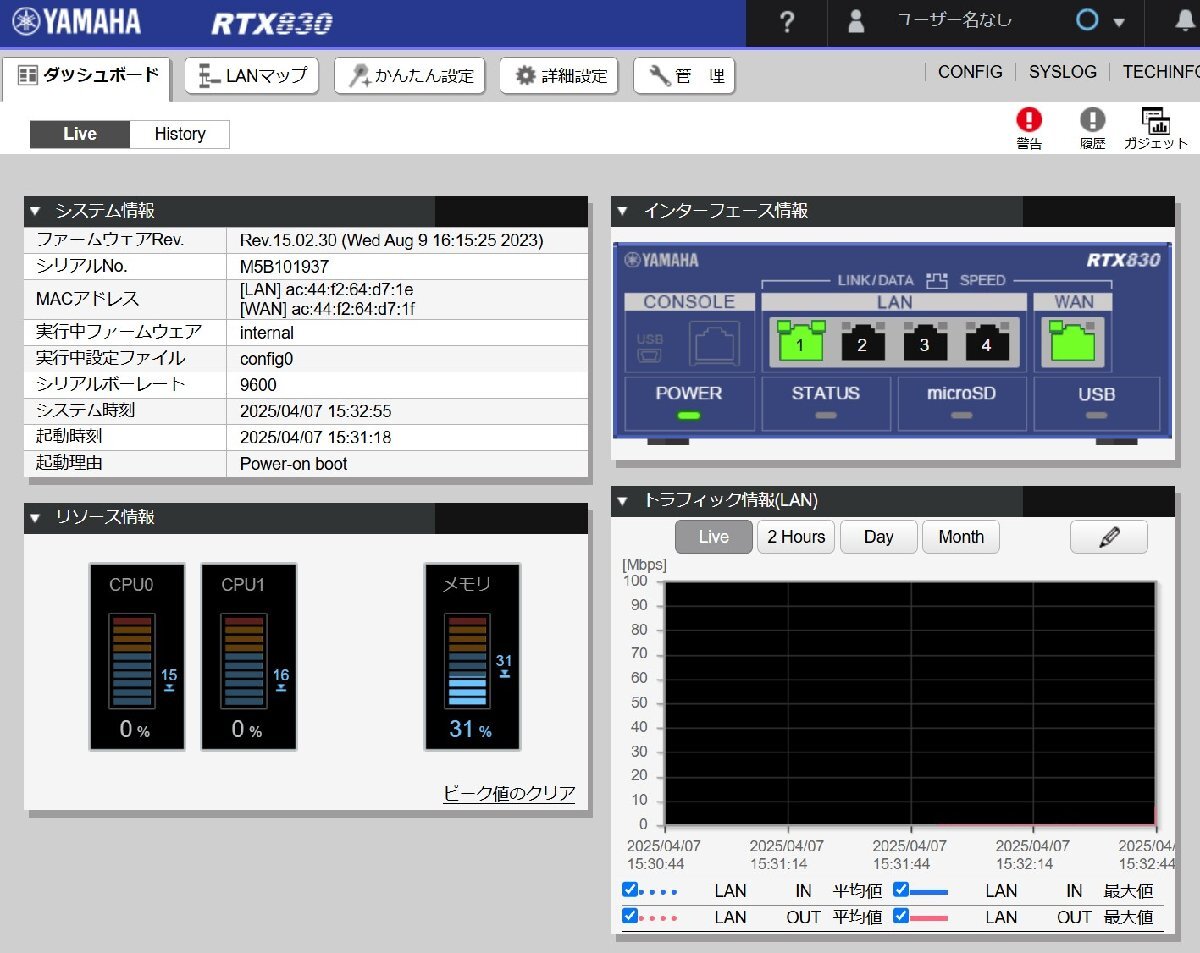Viewport: 1200px width, 953px height.
Task: Click the Power-on boot value
Action: [294, 463]
